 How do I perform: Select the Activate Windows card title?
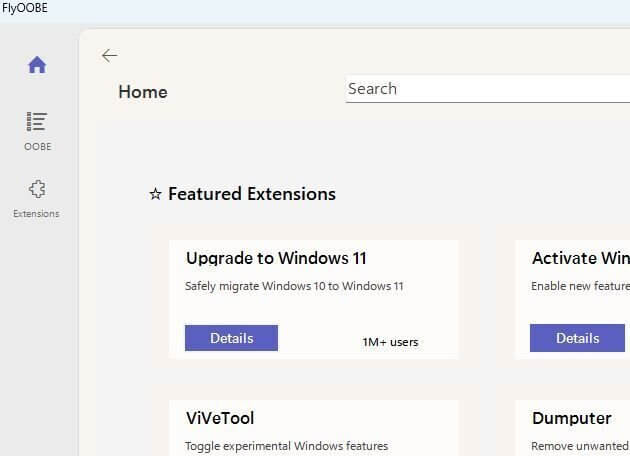[580, 258]
